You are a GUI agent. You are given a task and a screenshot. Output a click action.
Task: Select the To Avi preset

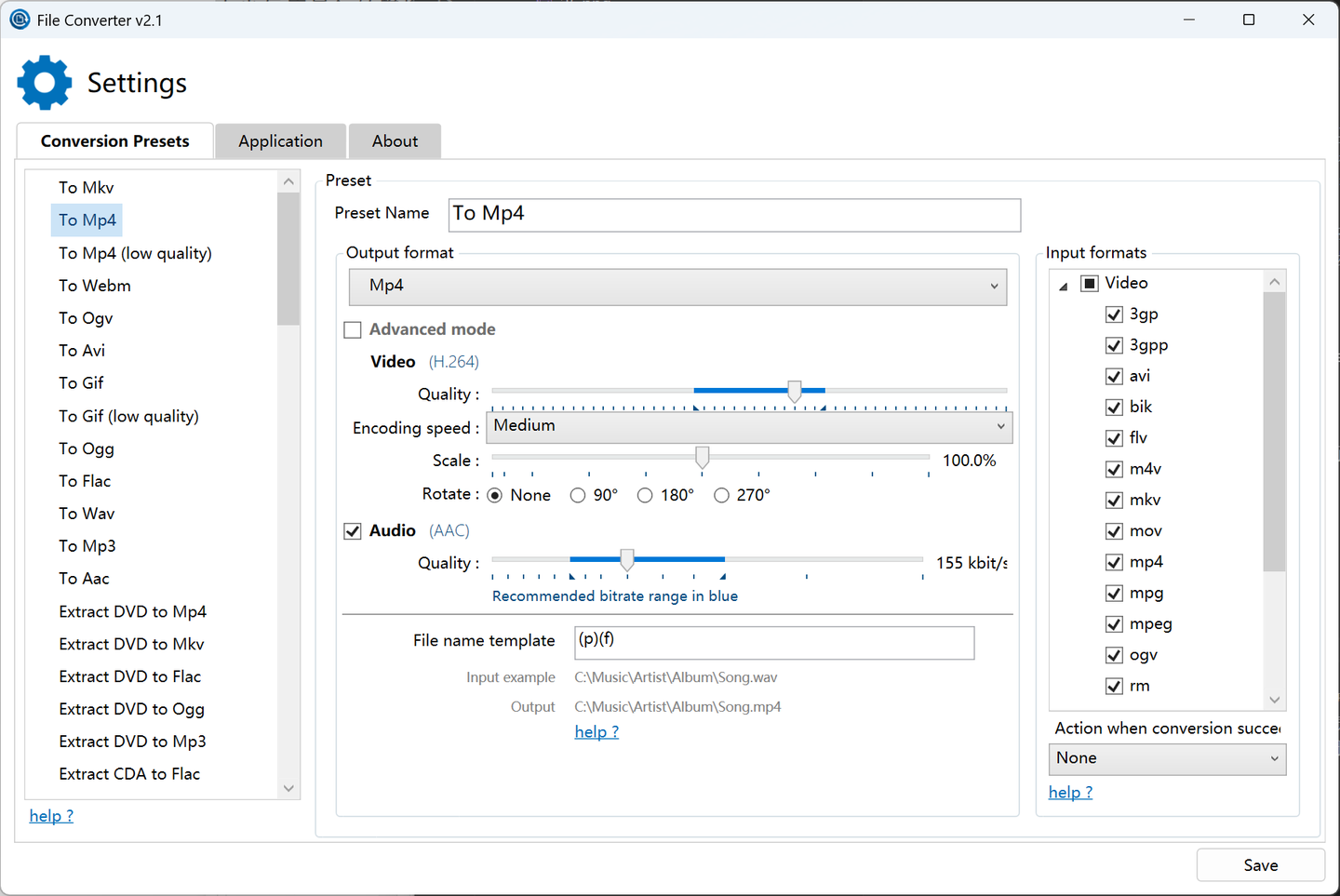[82, 351]
